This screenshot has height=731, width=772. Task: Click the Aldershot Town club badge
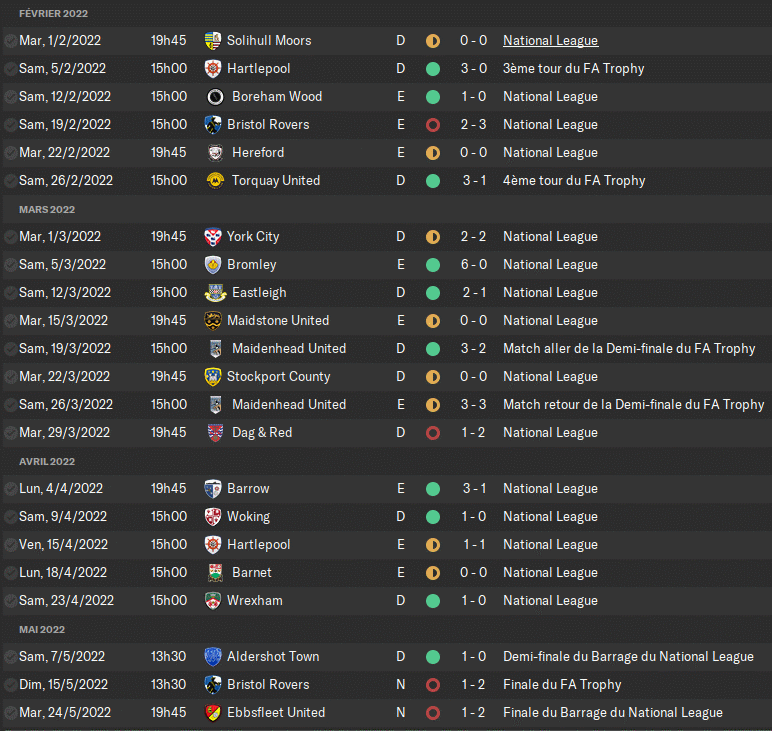pos(212,657)
